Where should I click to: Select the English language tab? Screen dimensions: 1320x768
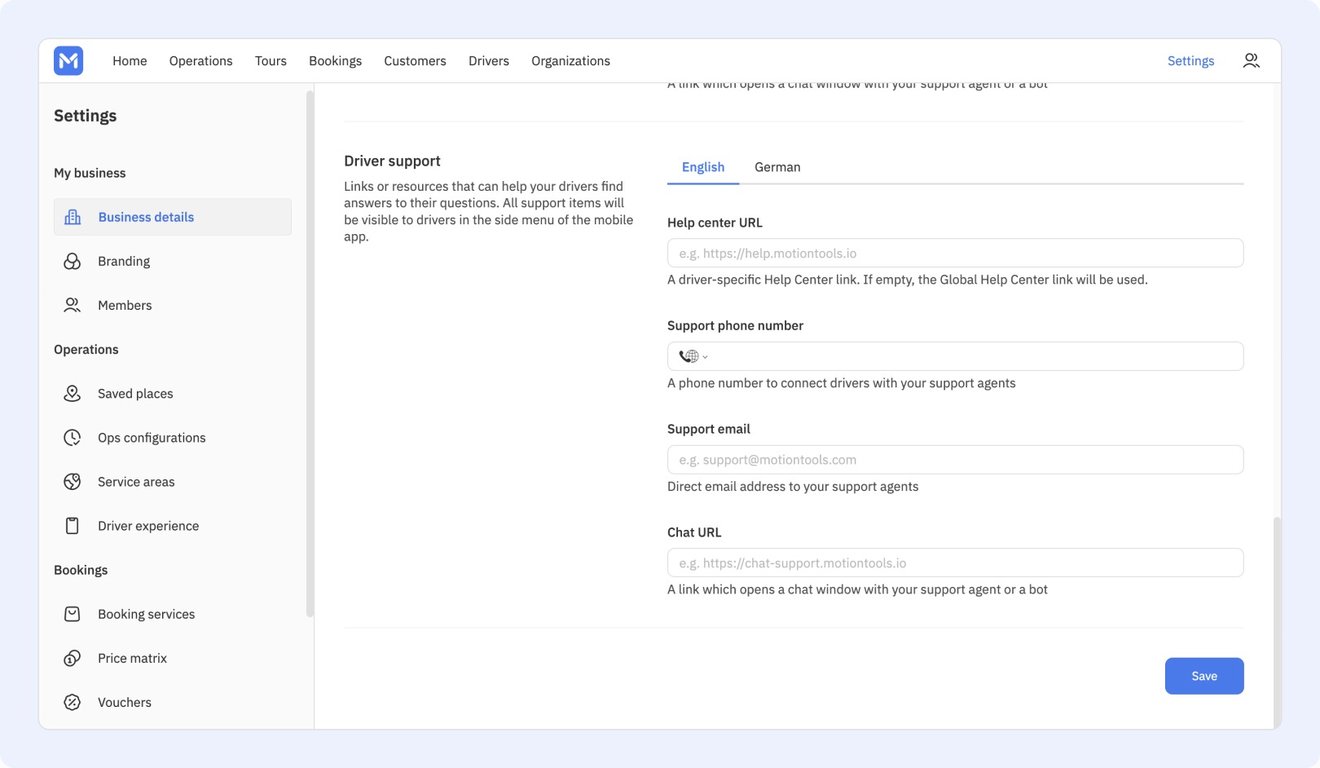tap(703, 167)
